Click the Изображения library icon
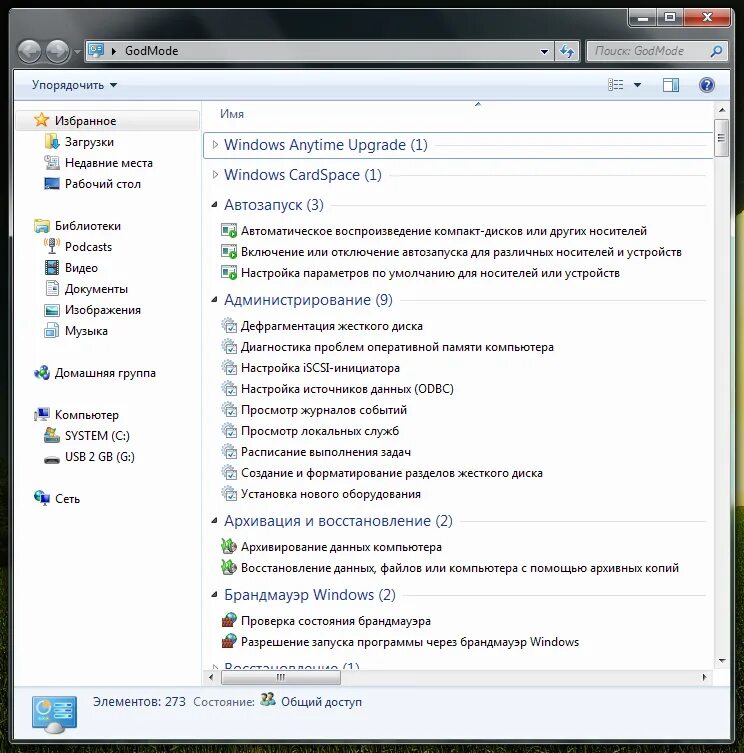744x753 pixels. point(52,310)
